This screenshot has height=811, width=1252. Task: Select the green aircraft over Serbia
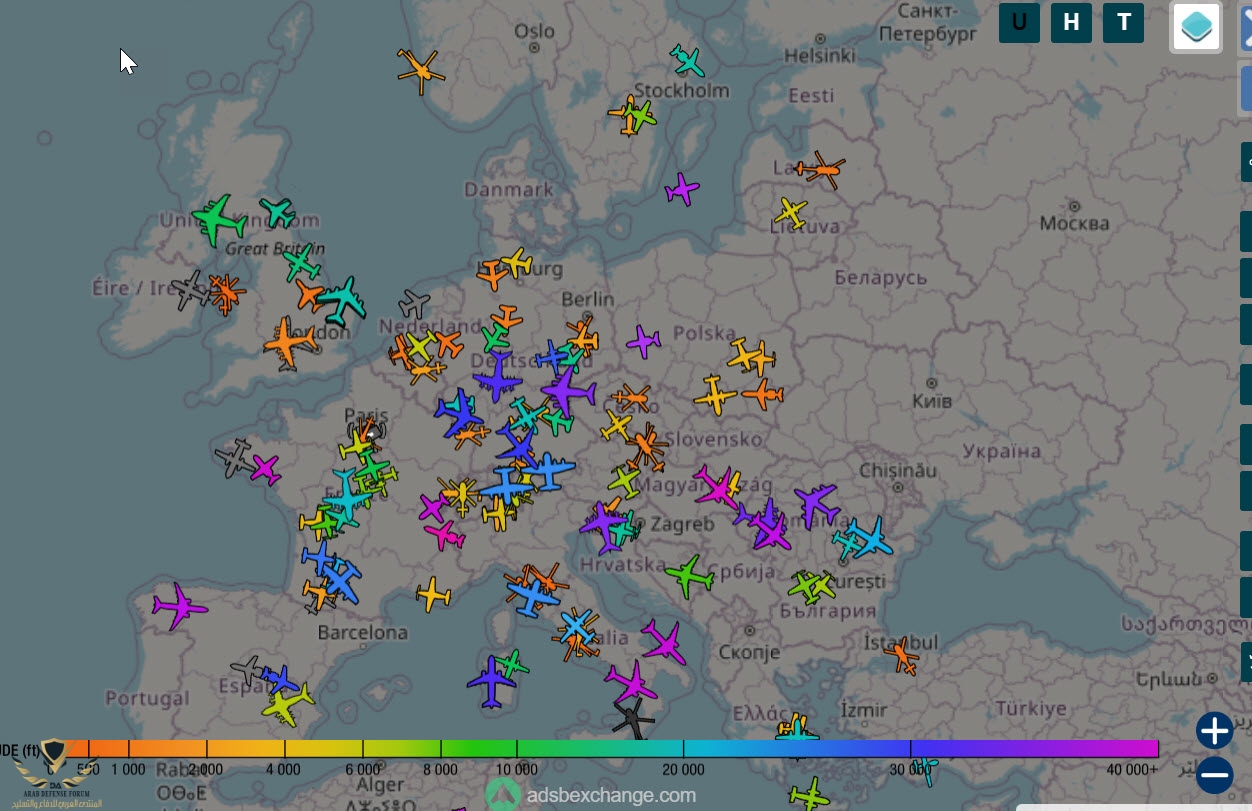(x=689, y=576)
